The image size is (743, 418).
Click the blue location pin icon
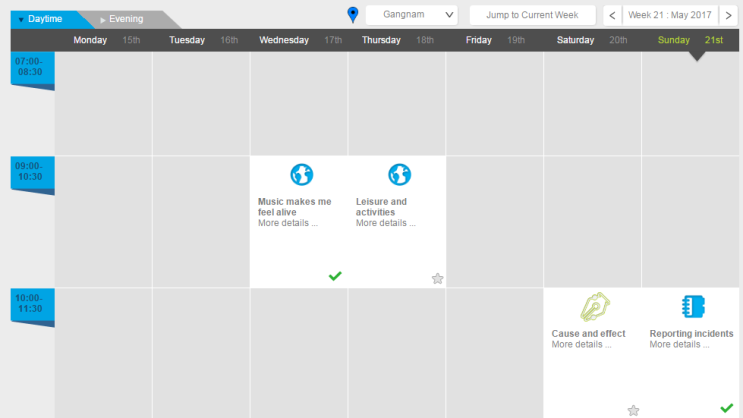pyautogui.click(x=353, y=15)
